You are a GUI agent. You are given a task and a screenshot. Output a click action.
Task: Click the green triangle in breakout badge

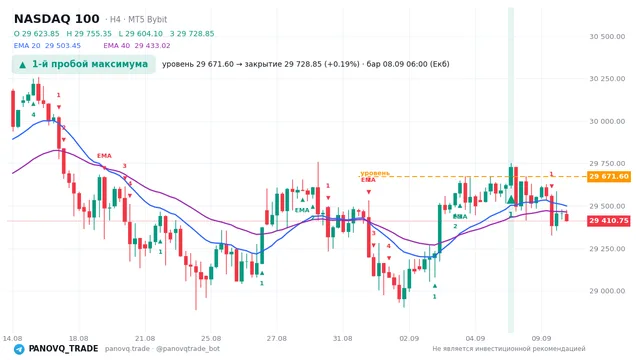[23, 64]
